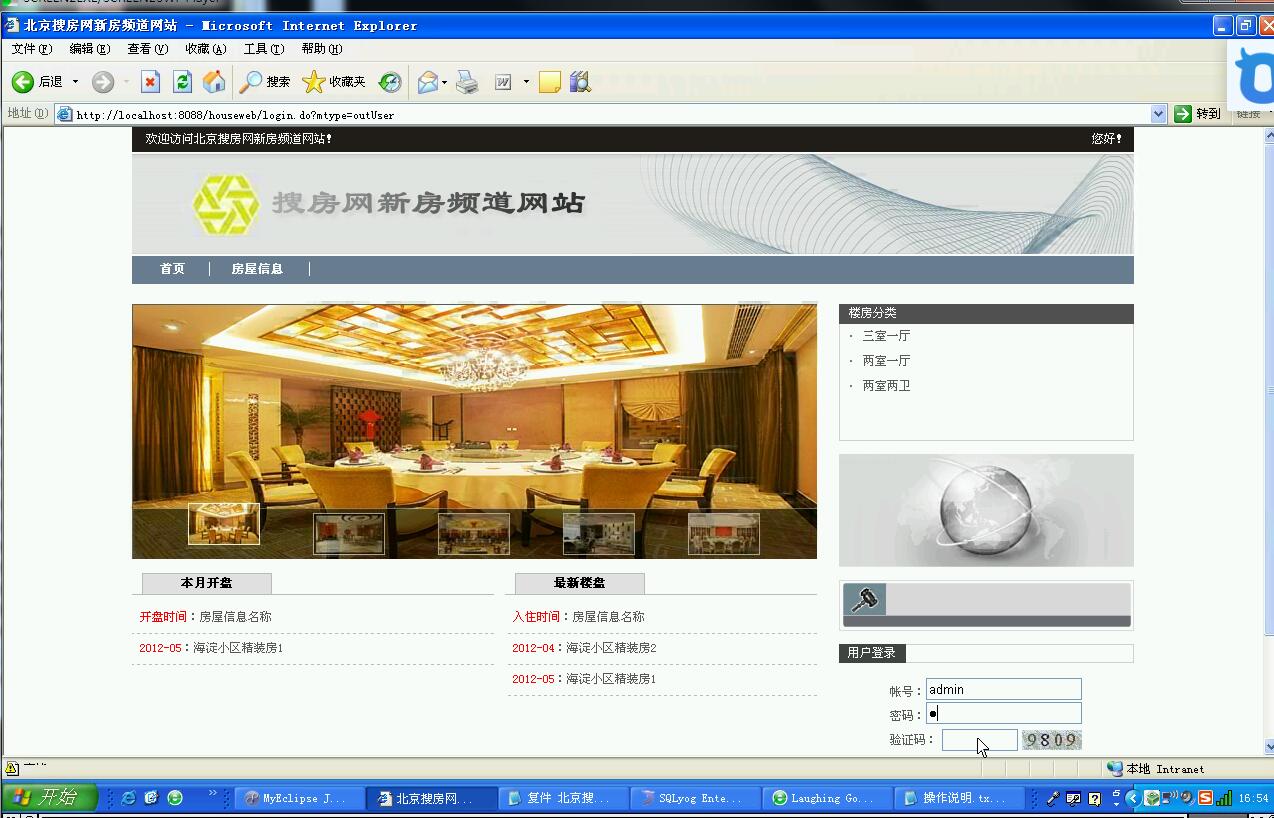Click the Sogou S tray icon

pos(1205,798)
